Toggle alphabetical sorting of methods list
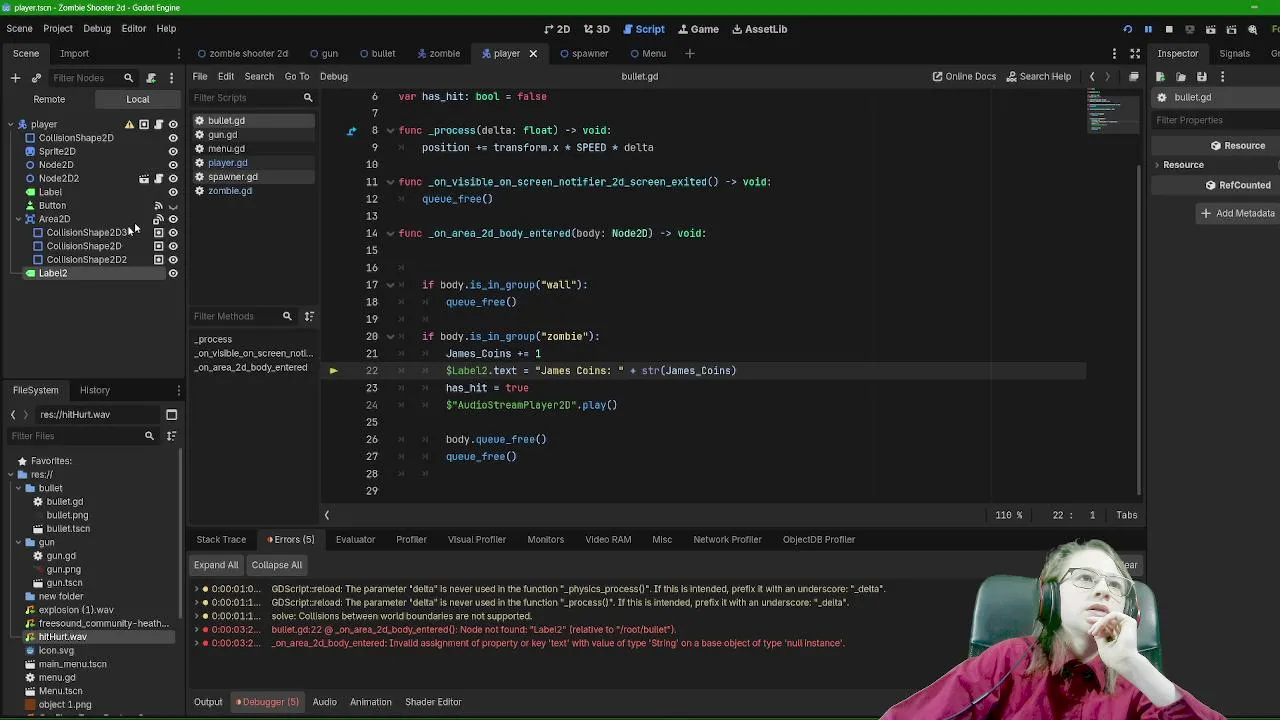1280x720 pixels. pyautogui.click(x=309, y=316)
